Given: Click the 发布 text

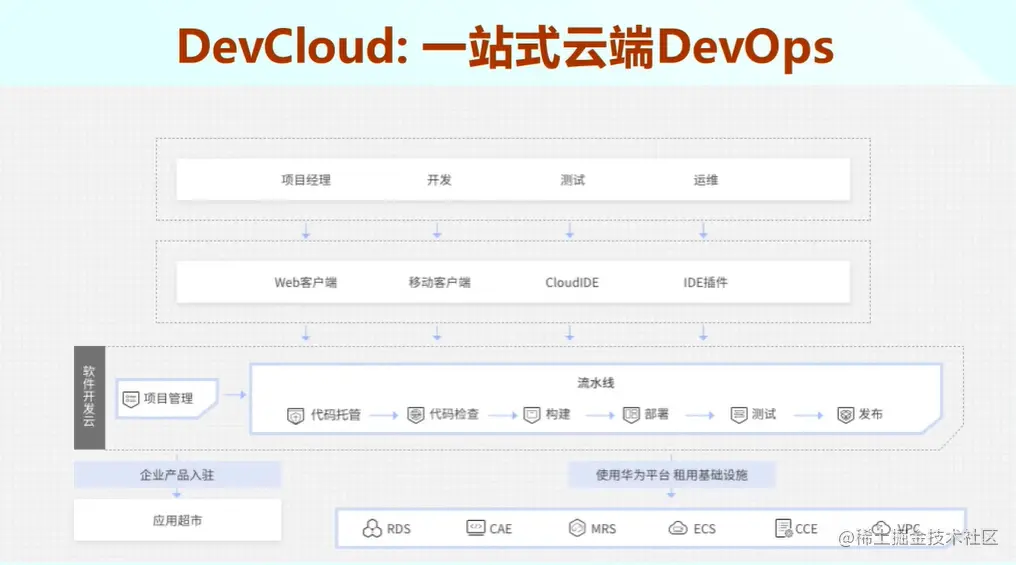Looking at the screenshot, I should (870, 414).
